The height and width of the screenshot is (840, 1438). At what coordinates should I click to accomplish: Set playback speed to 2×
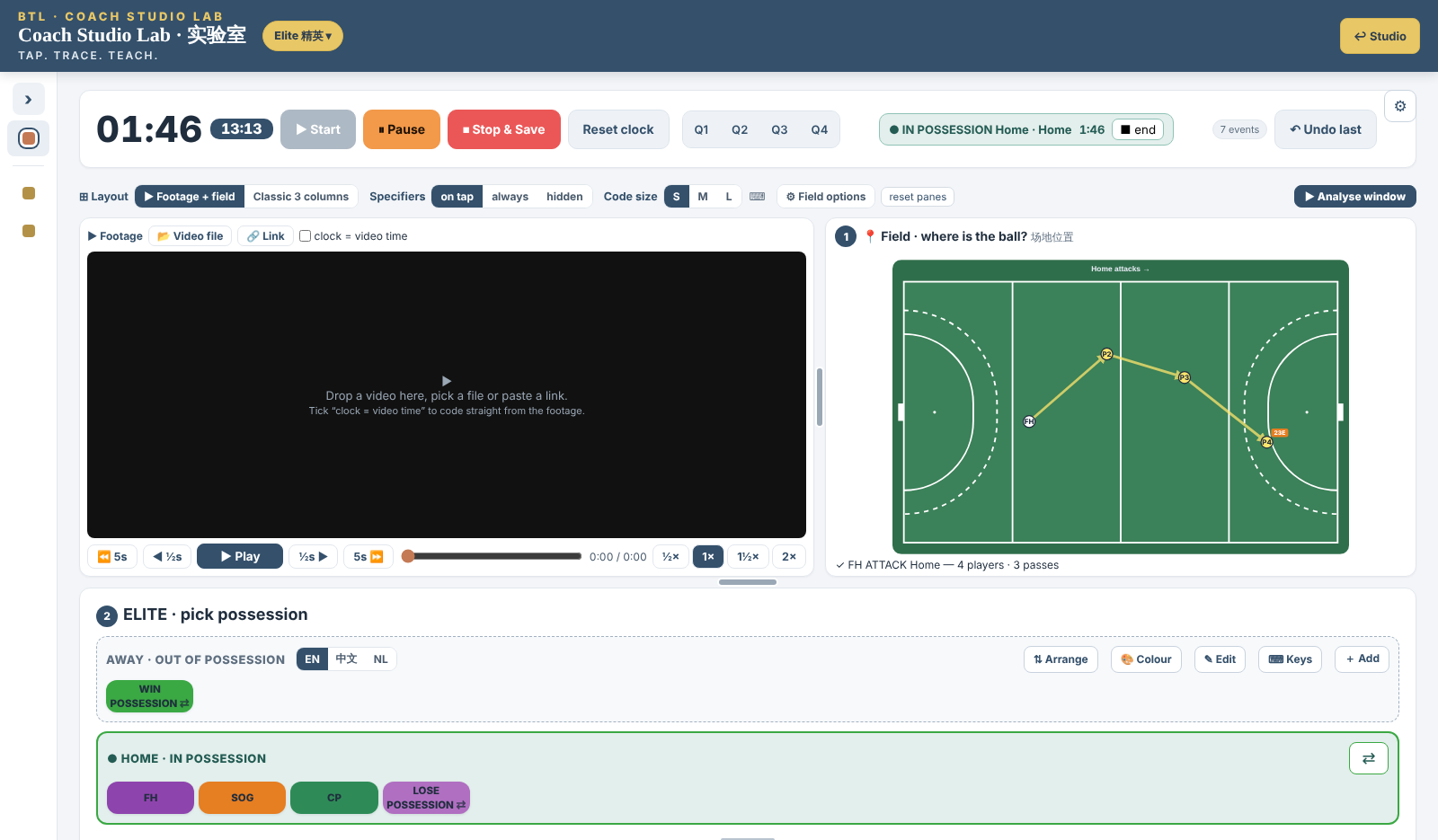(789, 557)
